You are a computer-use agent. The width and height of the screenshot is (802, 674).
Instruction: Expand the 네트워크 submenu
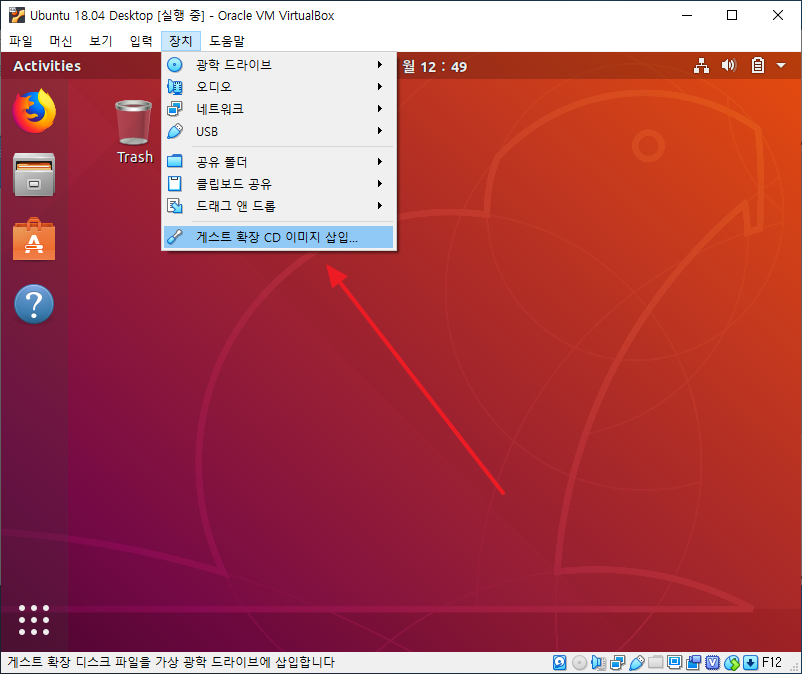[279, 109]
